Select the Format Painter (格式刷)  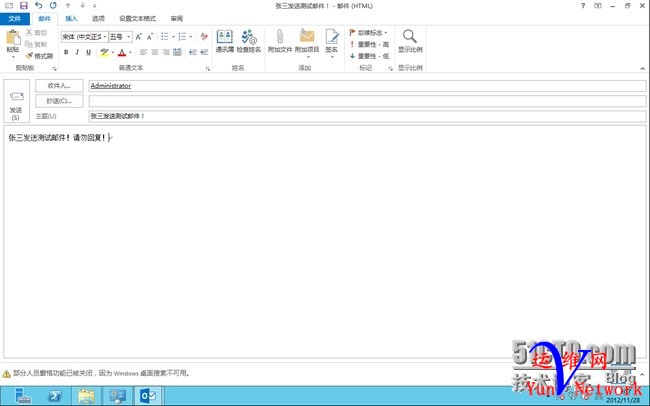click(39, 56)
